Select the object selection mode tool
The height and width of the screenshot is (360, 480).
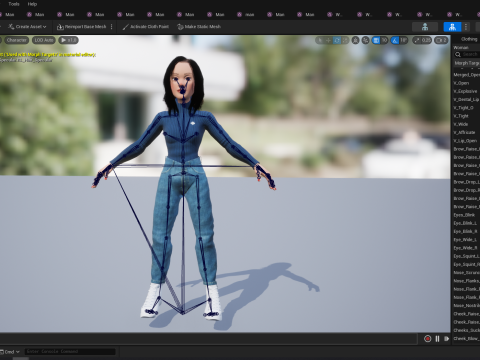(x=320, y=40)
